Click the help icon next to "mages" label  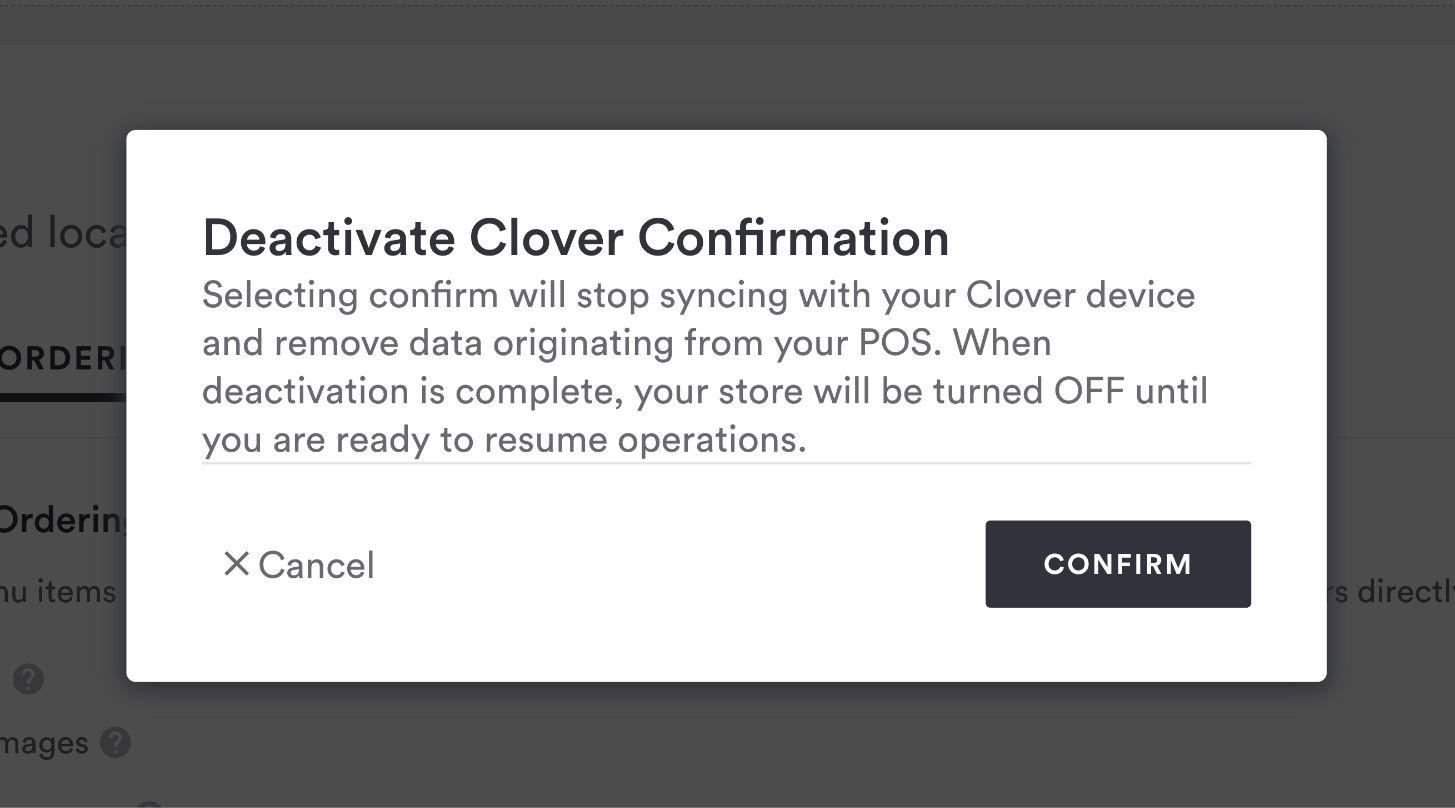pyautogui.click(x=116, y=743)
